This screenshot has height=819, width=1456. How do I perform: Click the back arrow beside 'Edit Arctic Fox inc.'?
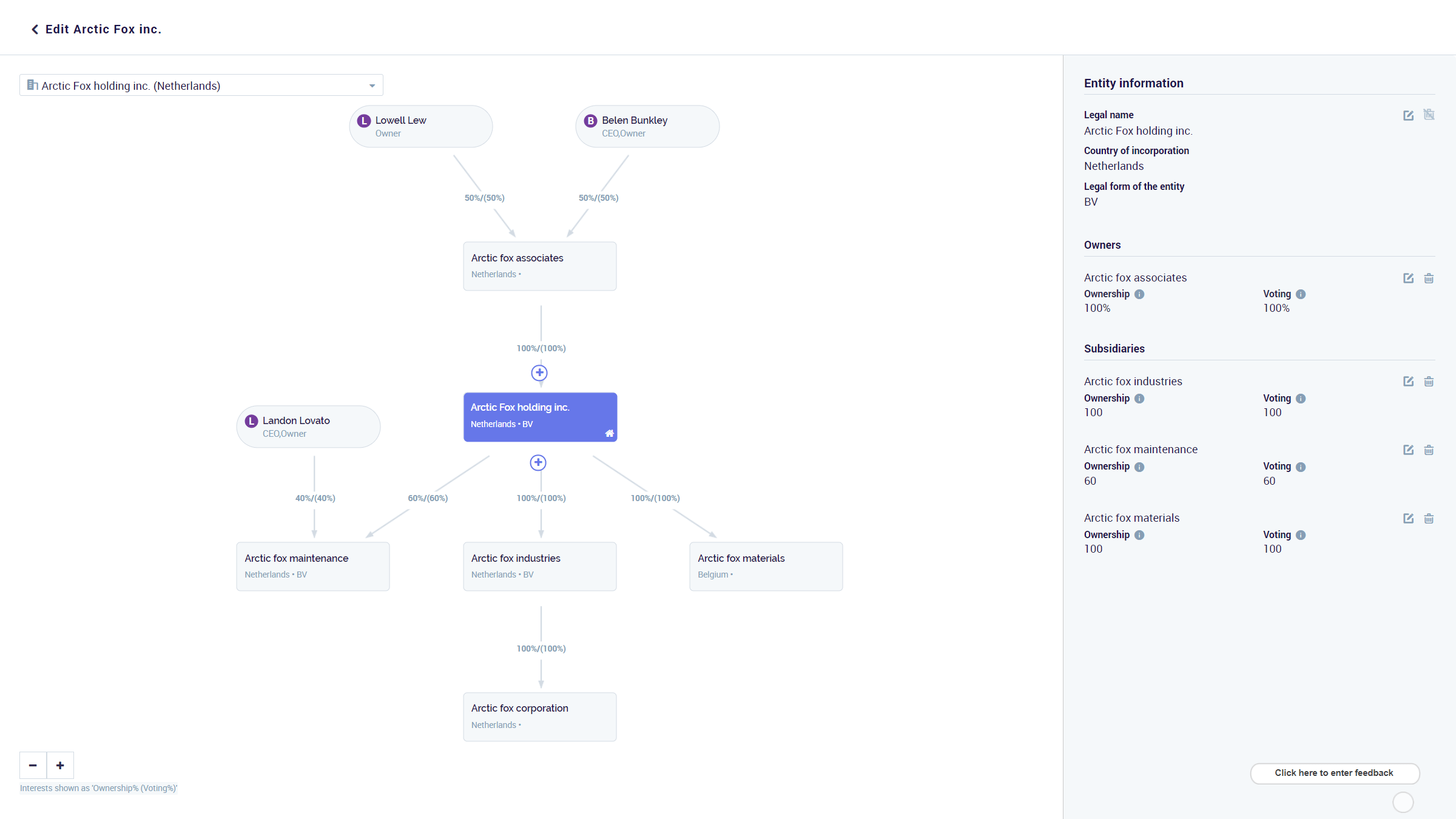point(34,29)
